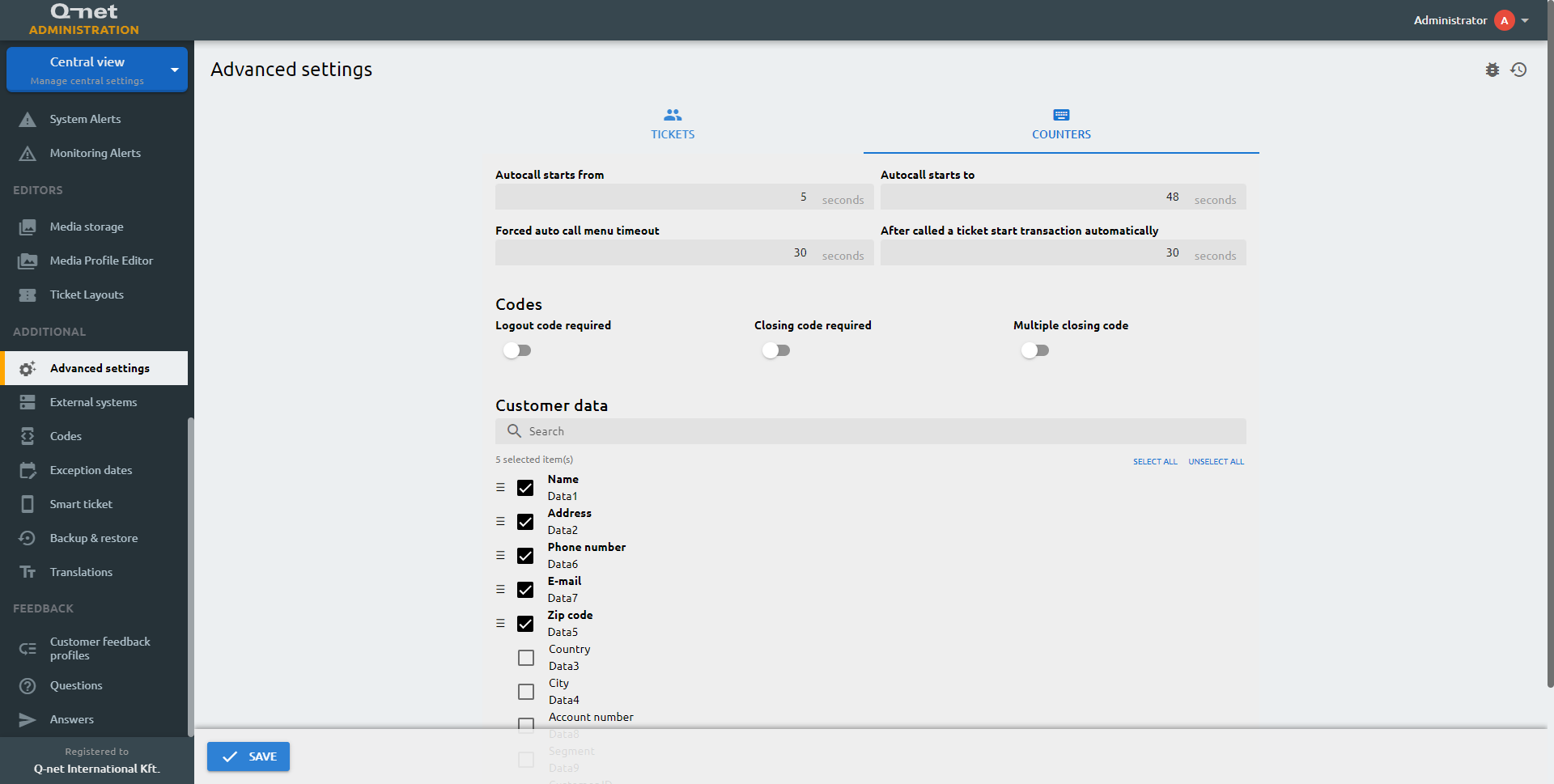Focus the Customer data Search field

coord(871,431)
